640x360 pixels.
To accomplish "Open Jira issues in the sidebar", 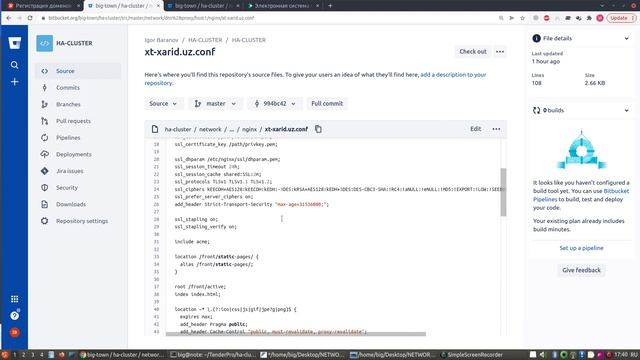I will click(78, 171).
